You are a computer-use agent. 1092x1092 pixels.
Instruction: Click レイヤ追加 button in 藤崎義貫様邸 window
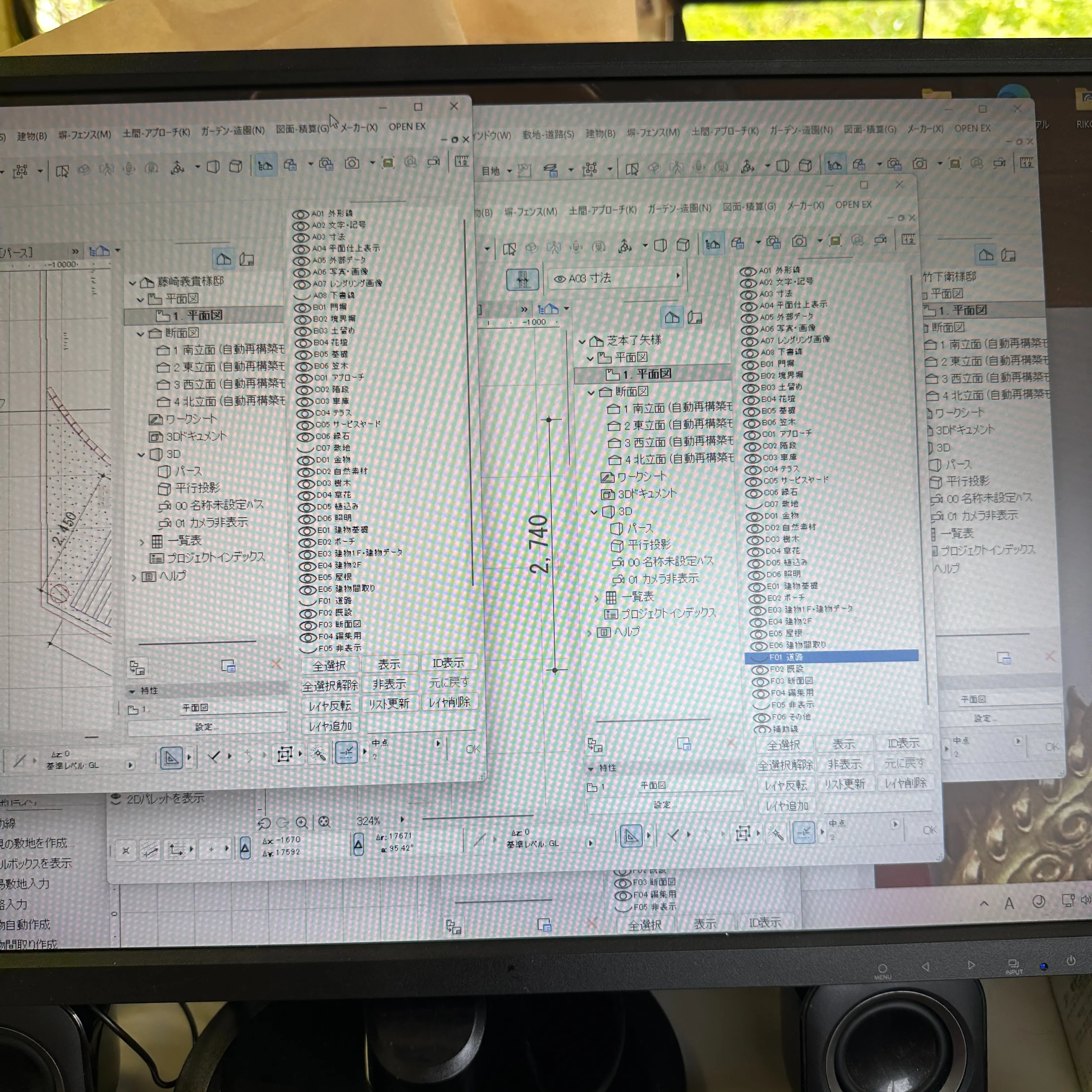point(330,726)
